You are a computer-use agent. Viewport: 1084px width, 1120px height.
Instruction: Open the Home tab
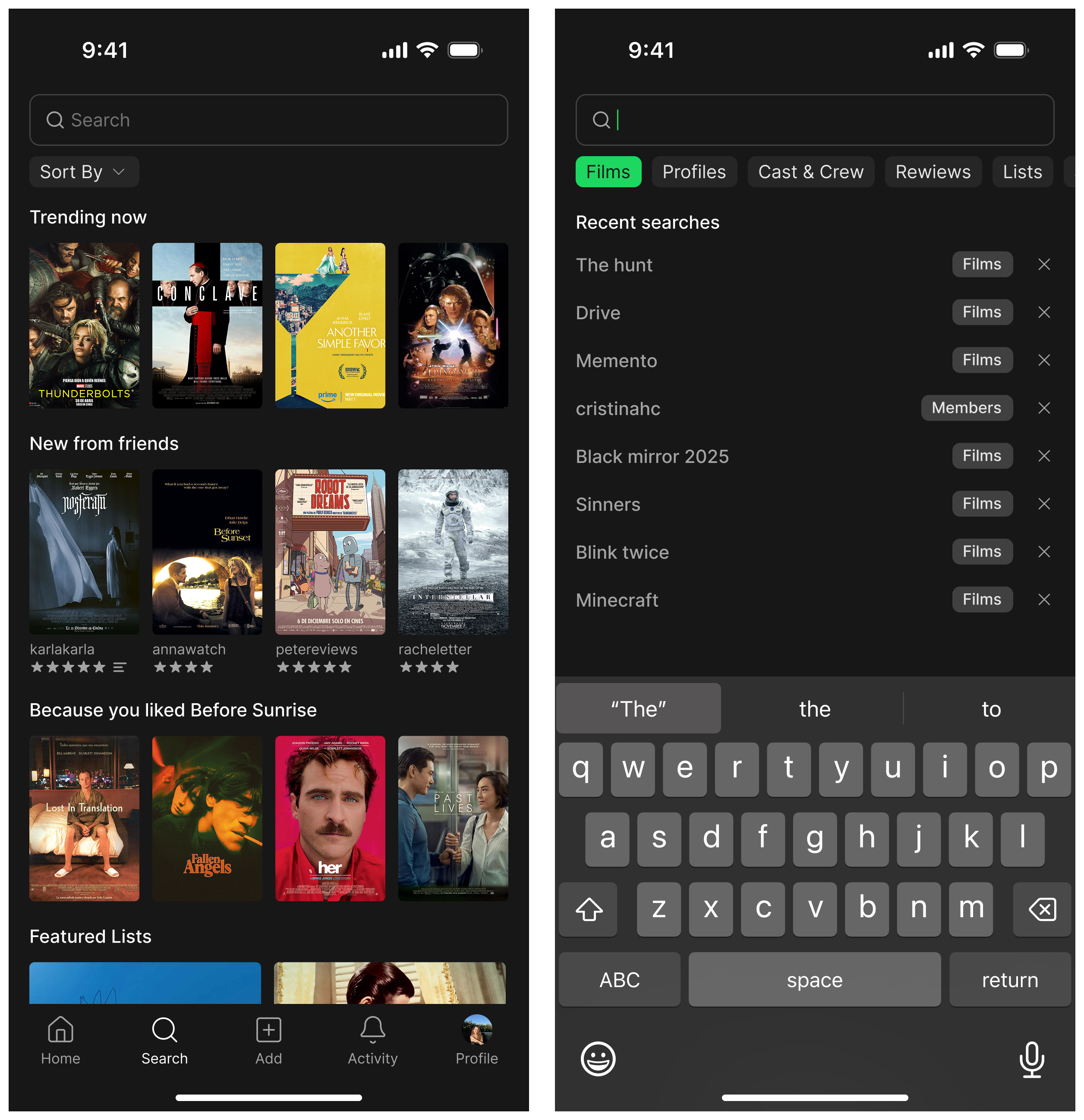pos(60,1040)
